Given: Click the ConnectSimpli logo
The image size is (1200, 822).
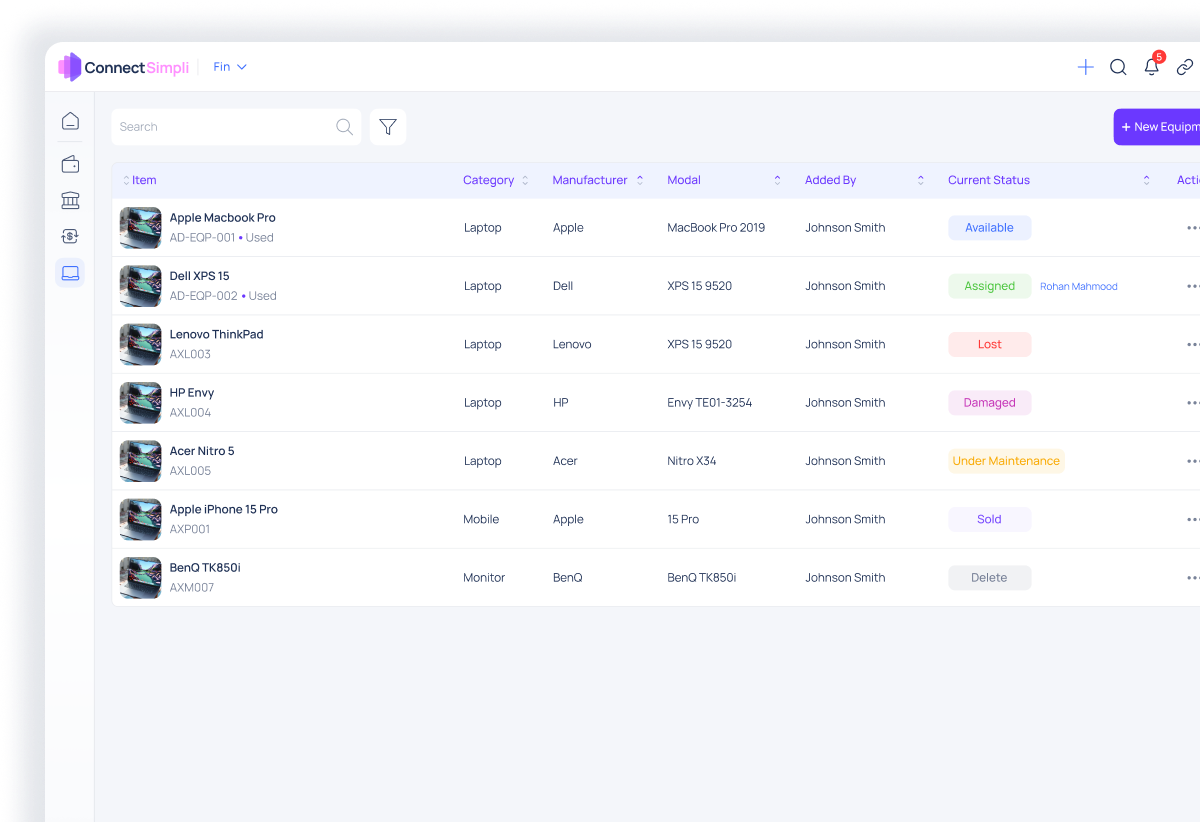Looking at the screenshot, I should pyautogui.click(x=123, y=66).
